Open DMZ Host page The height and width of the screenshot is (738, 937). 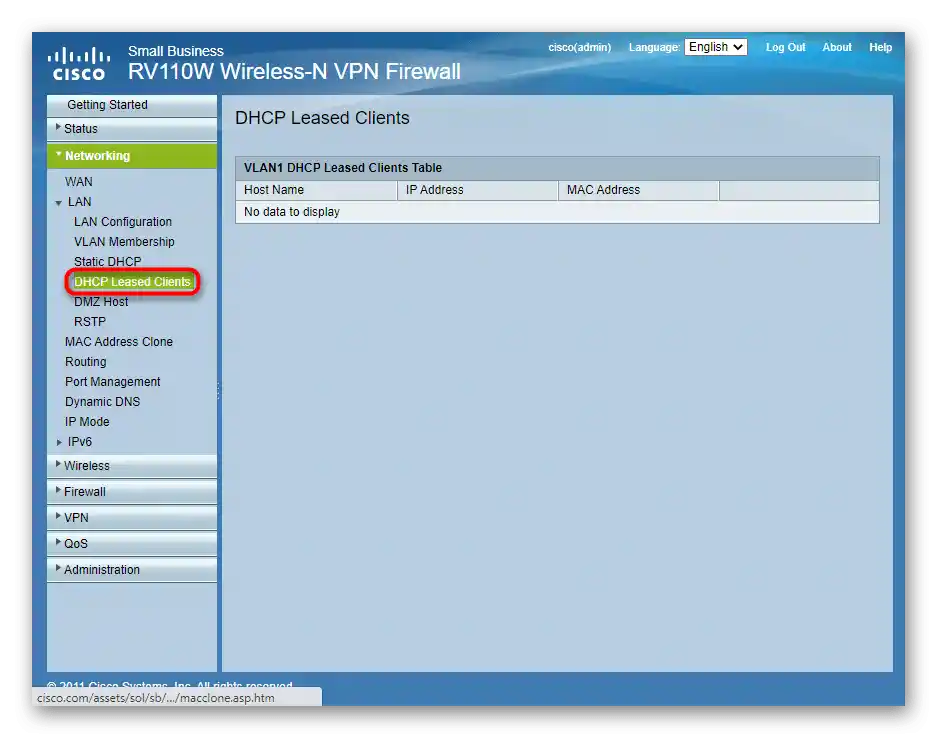pos(101,302)
